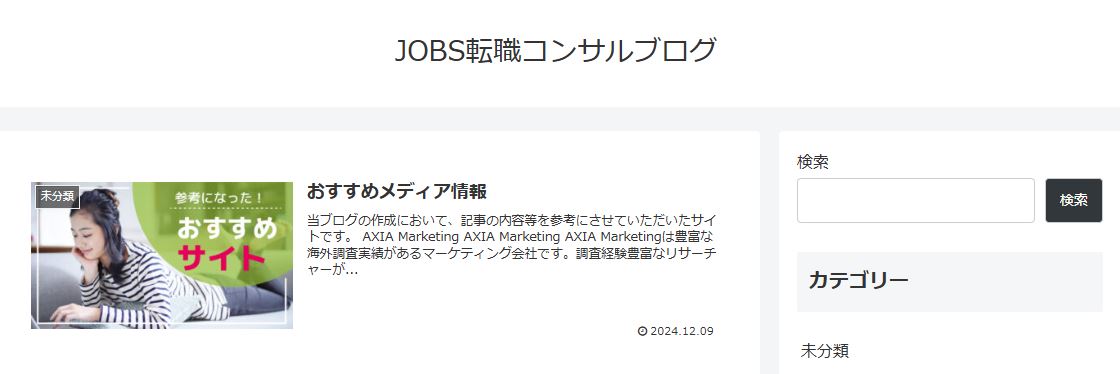
Task: Click the 2024.12.09 post date
Action: tap(681, 331)
